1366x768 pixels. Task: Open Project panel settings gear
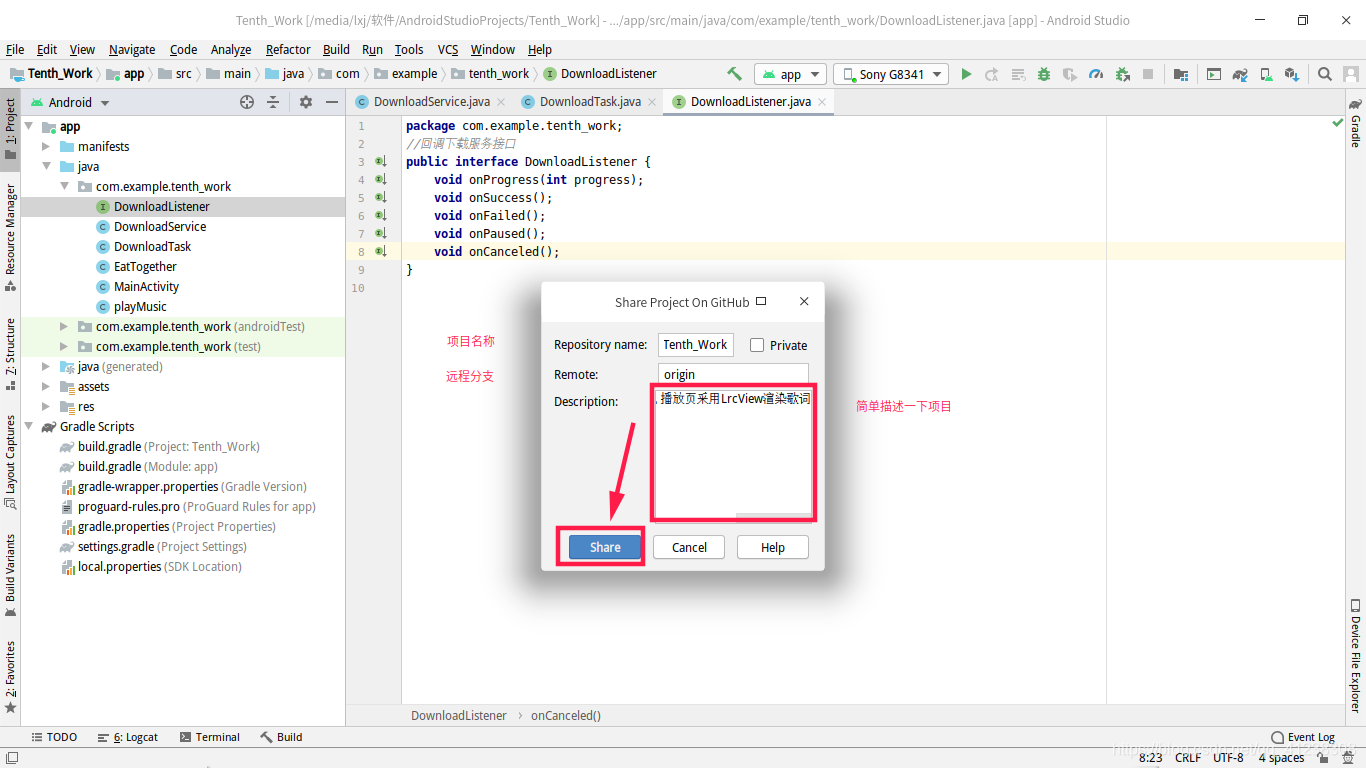pos(306,102)
